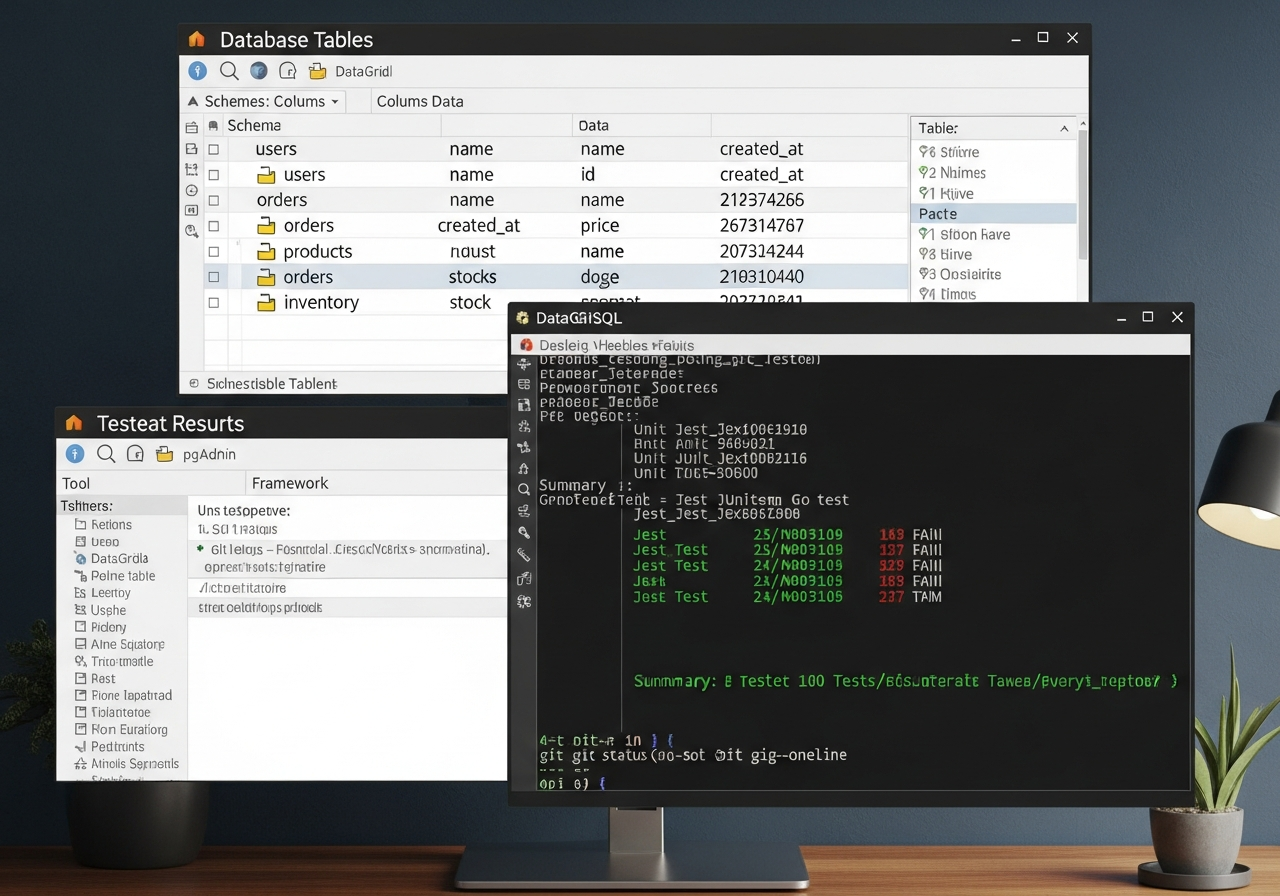
Task: Click the blue info icon in Database Tables toolbar
Action: pos(198,71)
